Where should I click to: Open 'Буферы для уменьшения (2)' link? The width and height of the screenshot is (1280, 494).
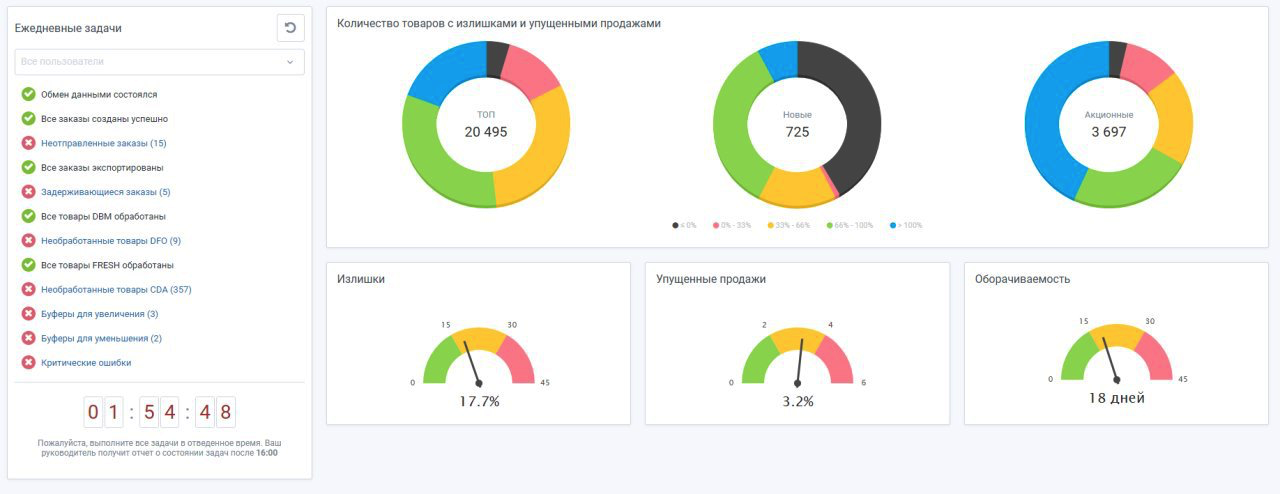point(101,339)
